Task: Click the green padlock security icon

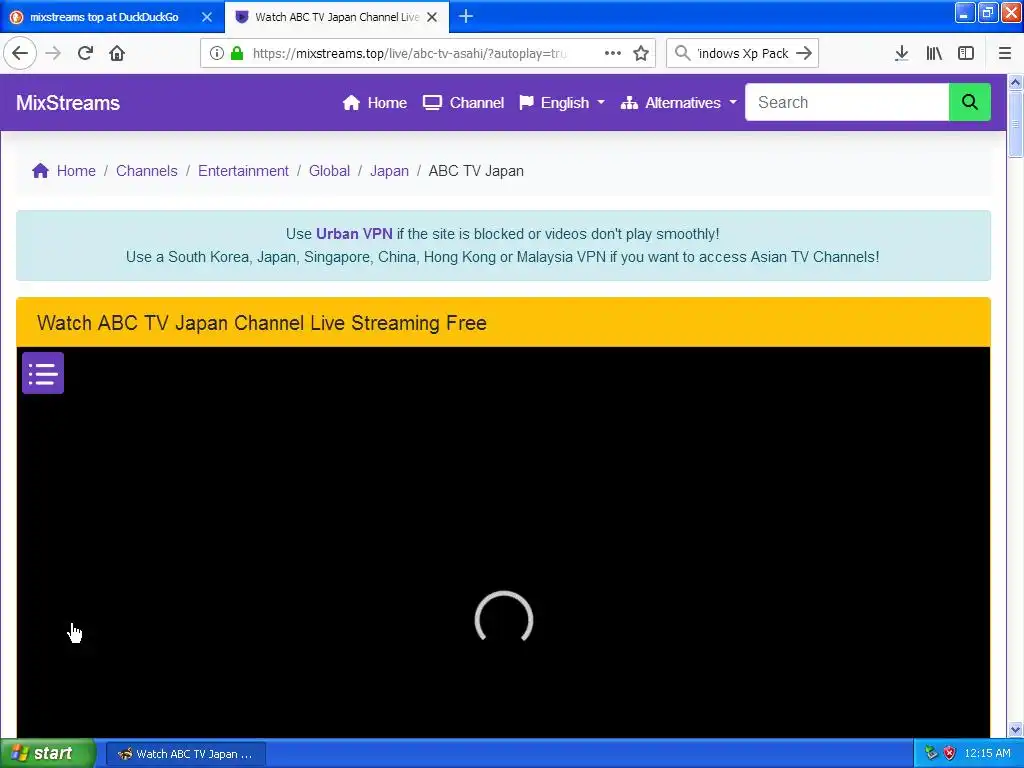Action: coord(237,53)
